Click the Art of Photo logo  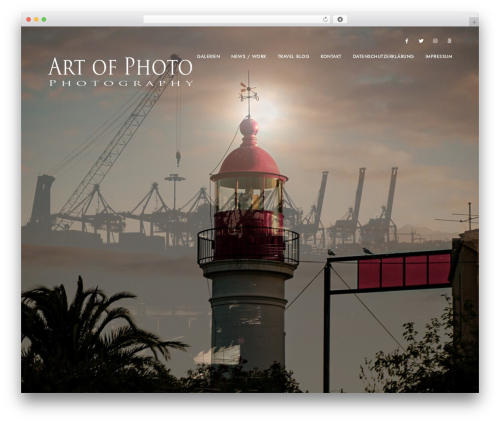pos(121,71)
